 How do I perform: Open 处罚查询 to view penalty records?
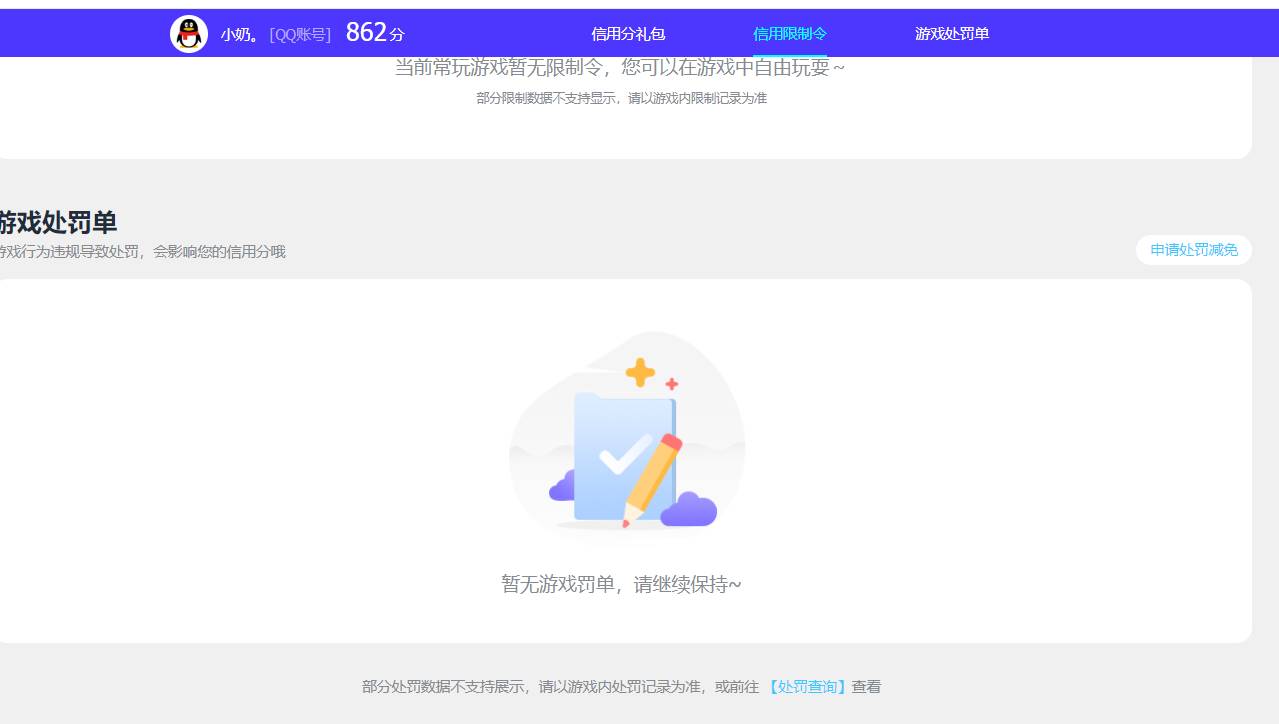pyautogui.click(x=806, y=686)
